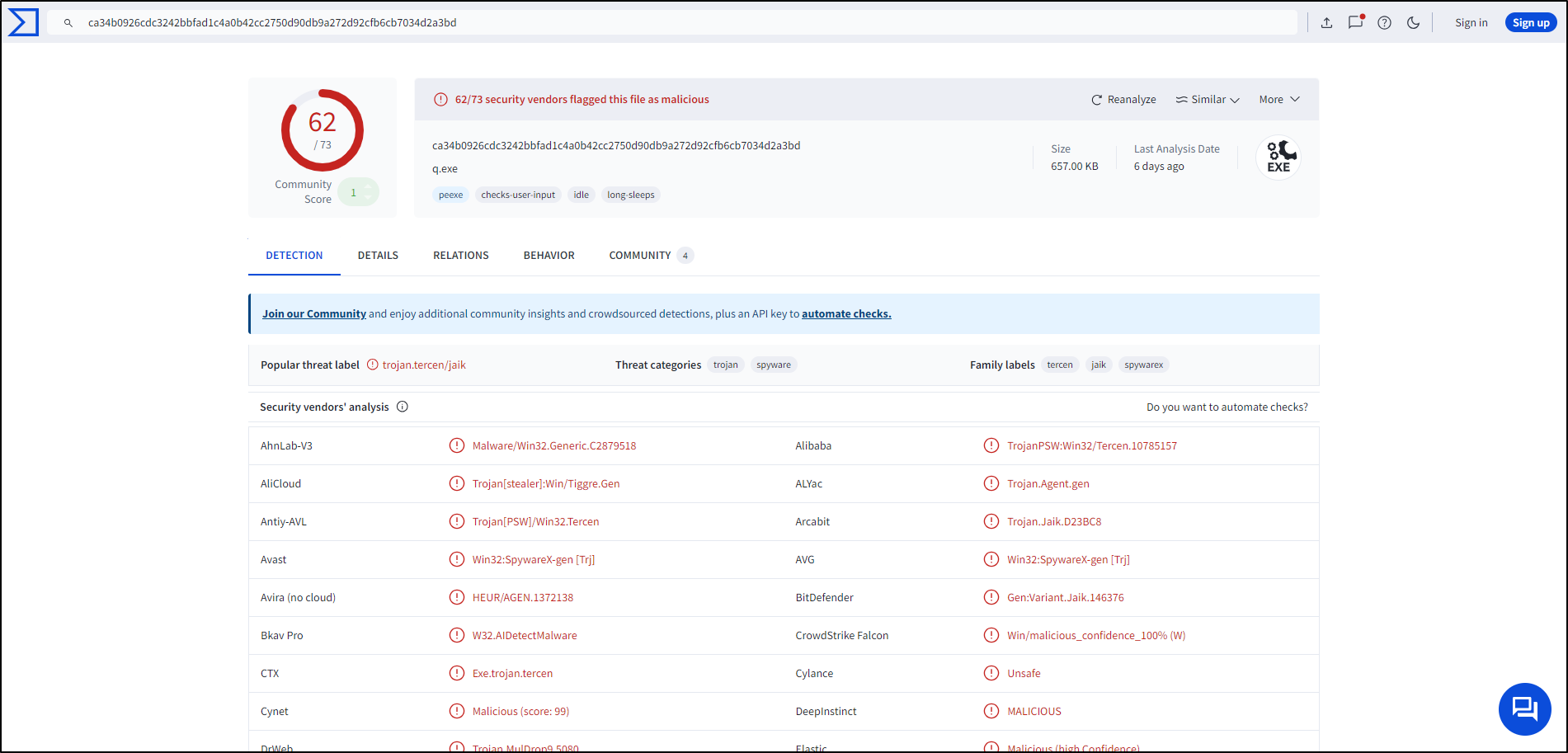Expand the More dropdown
This screenshot has width=1568, height=753.
tap(1279, 100)
